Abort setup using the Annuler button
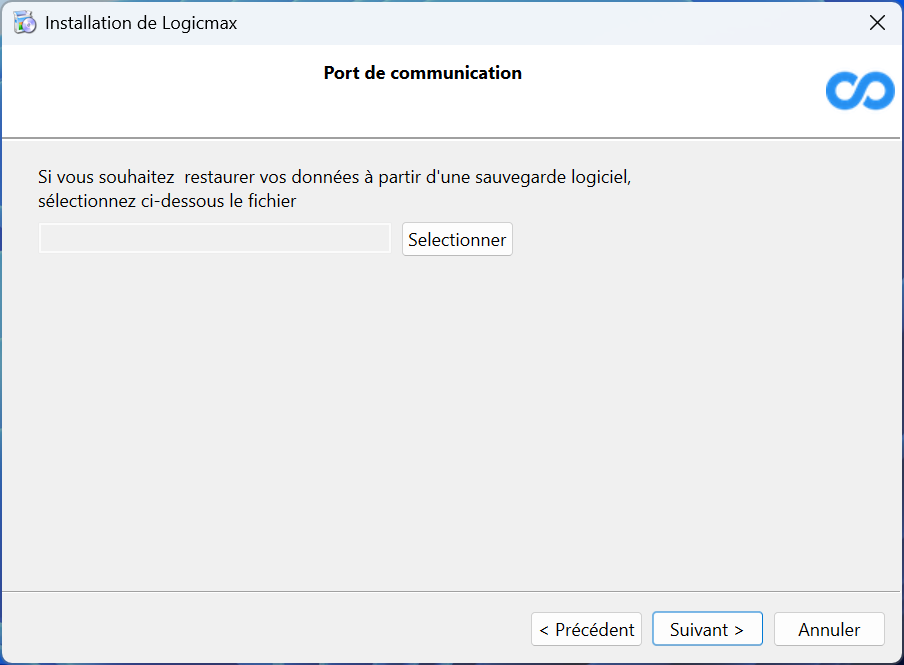 829,629
